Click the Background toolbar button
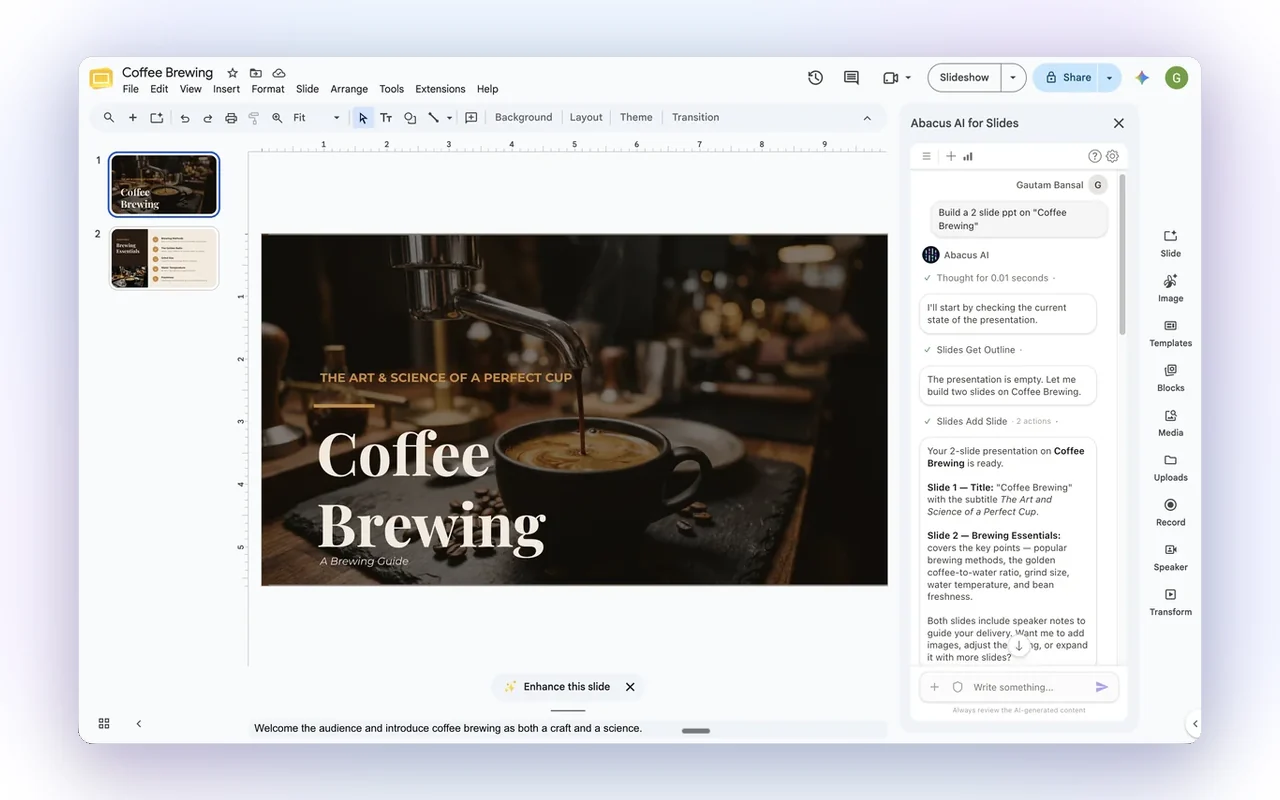The width and height of the screenshot is (1280, 800). point(523,118)
